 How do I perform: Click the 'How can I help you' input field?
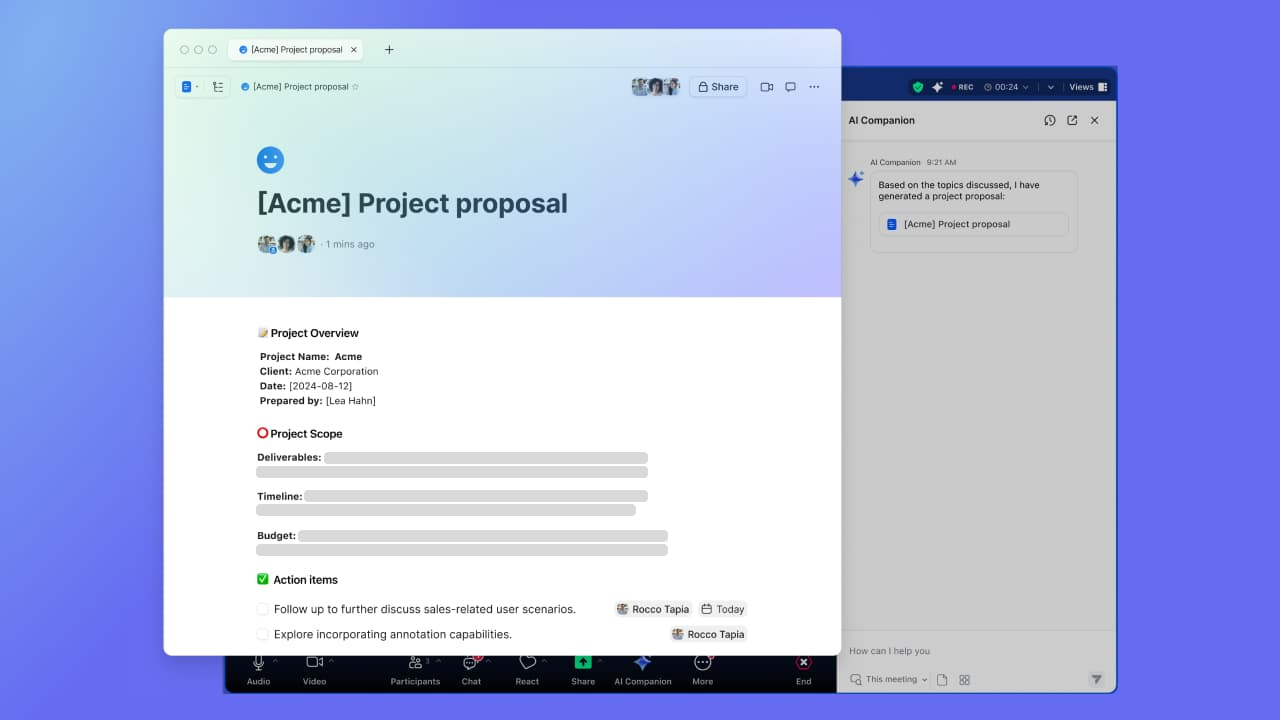[x=960, y=651]
